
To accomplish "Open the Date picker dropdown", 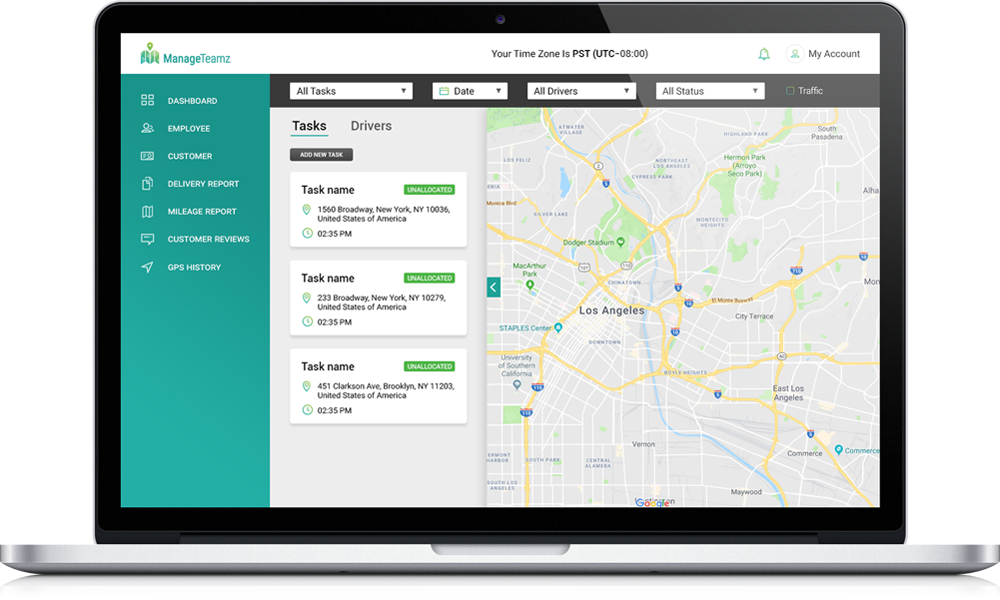I will coord(470,91).
